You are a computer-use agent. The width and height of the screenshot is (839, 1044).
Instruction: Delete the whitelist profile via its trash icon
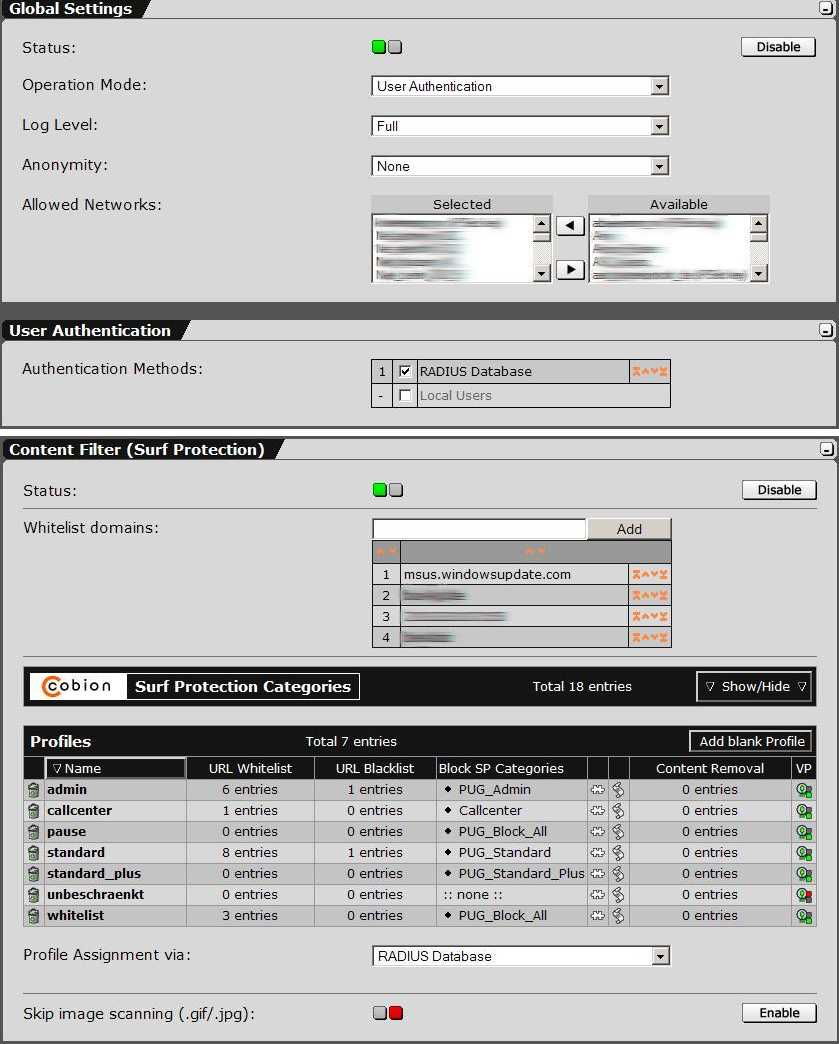coord(33,916)
